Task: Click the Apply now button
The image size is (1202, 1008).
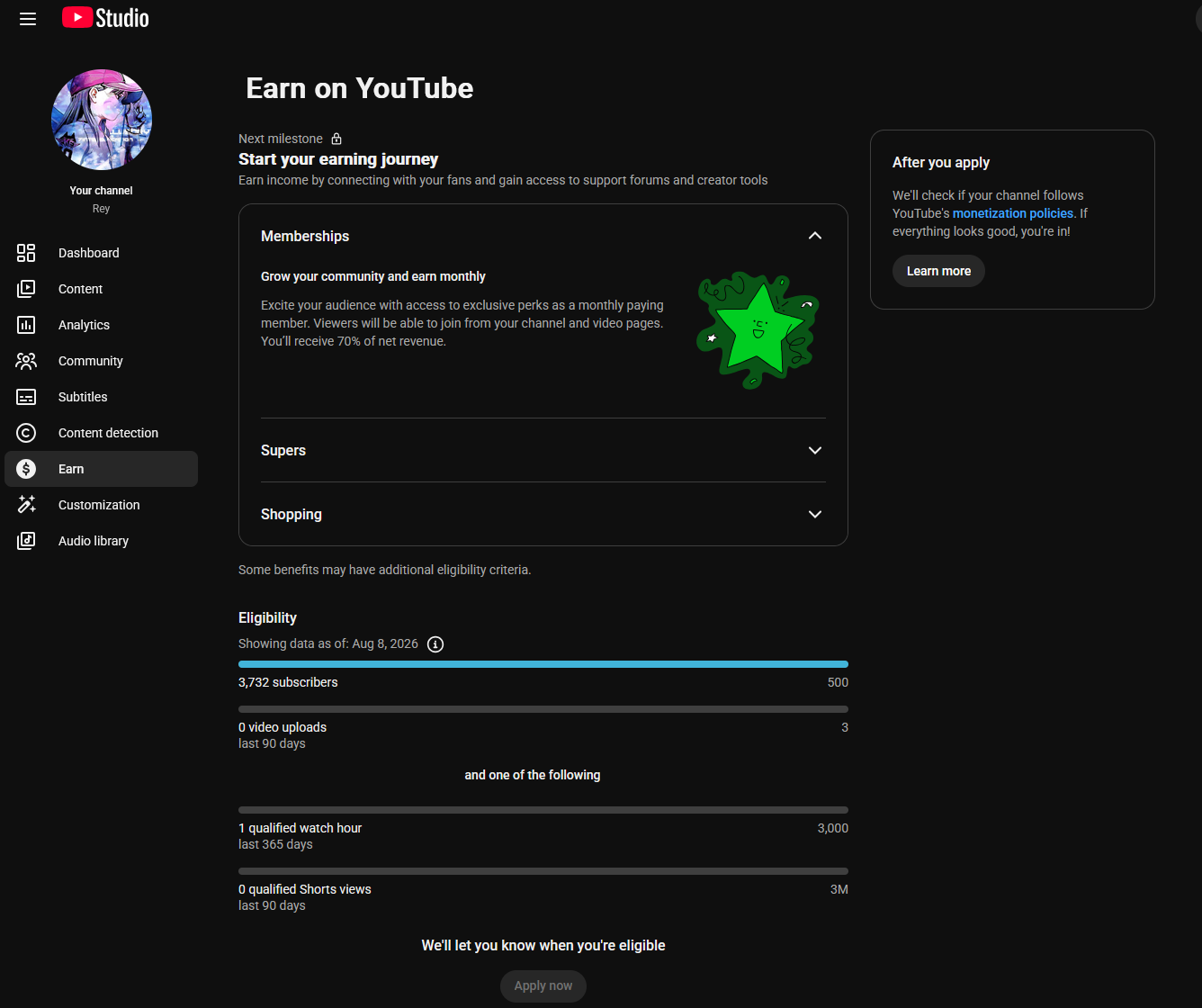Action: [543, 985]
